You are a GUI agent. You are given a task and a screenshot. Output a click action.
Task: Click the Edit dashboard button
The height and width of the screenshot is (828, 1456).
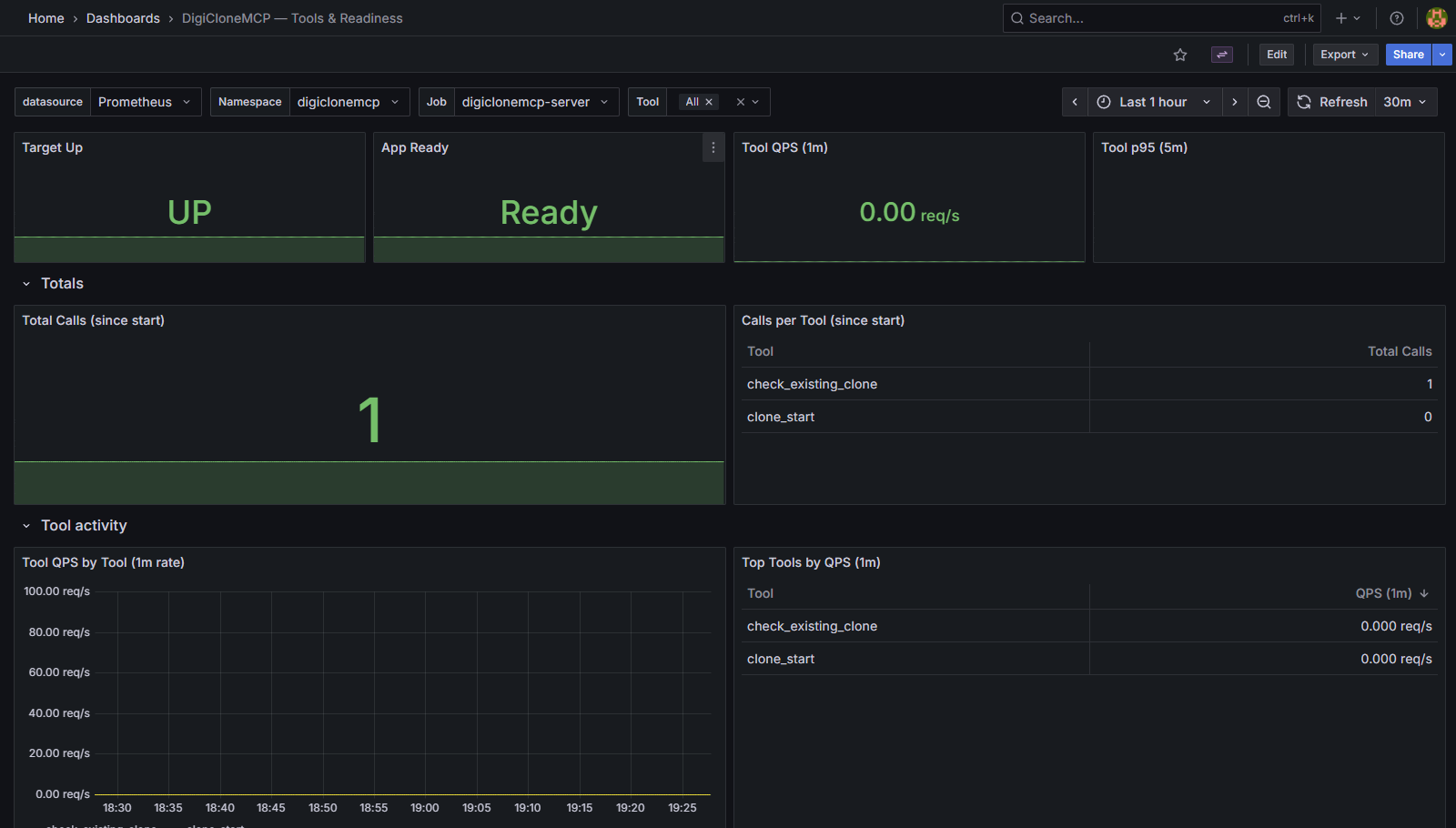pos(1277,55)
